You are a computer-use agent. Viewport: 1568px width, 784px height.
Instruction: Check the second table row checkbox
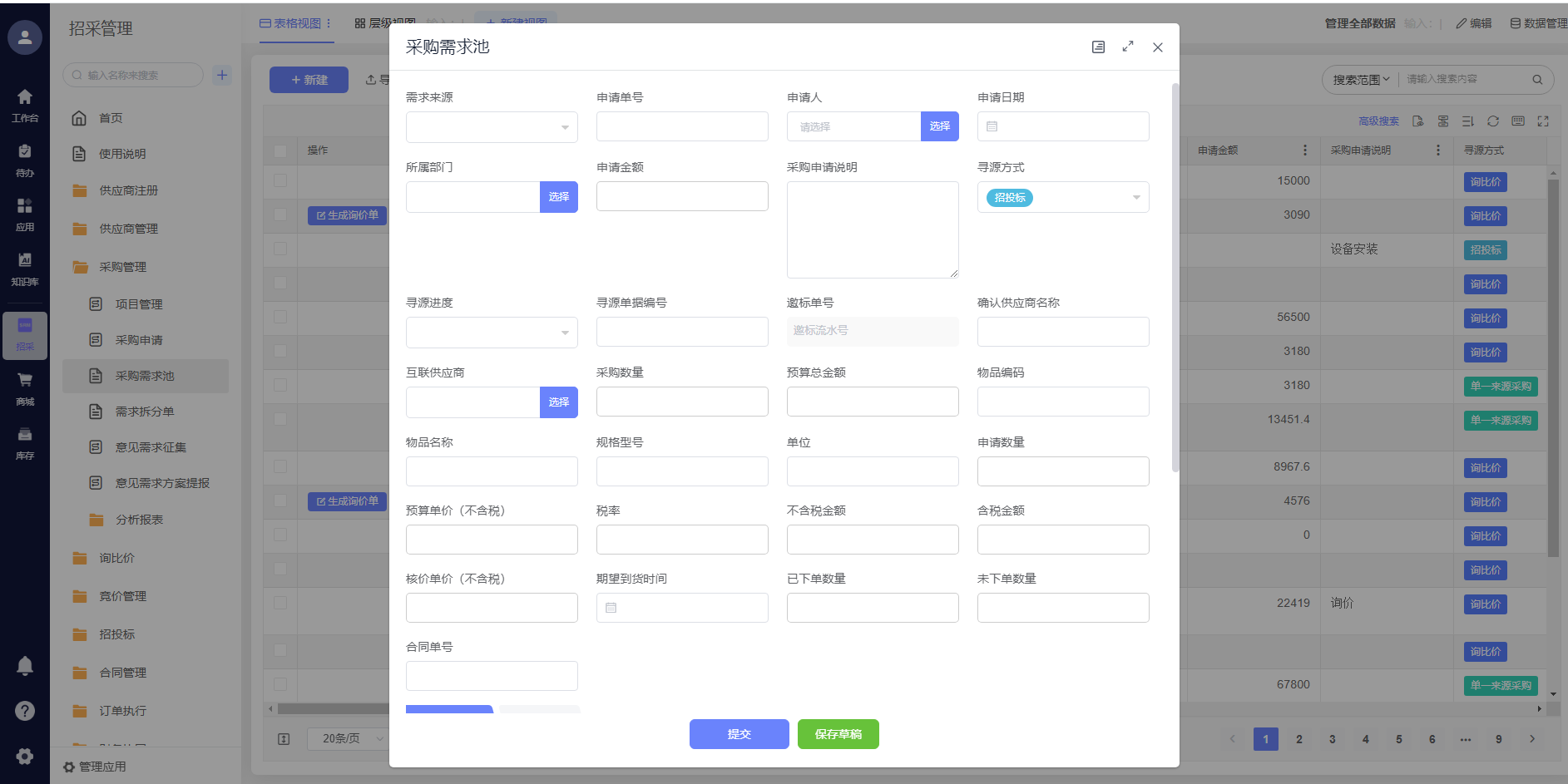pyautogui.click(x=280, y=215)
